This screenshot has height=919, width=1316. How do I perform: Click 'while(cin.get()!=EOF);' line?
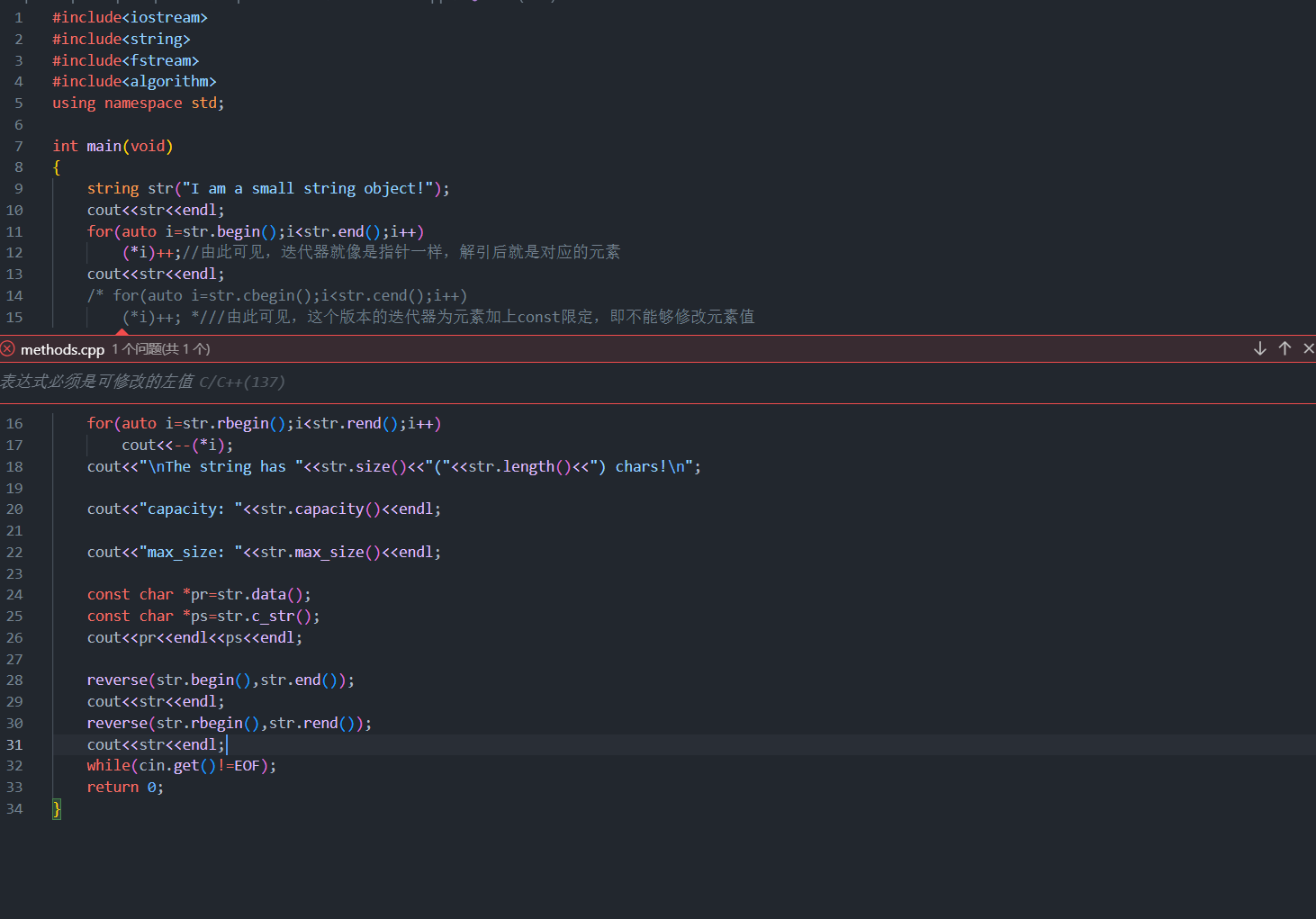tap(182, 765)
